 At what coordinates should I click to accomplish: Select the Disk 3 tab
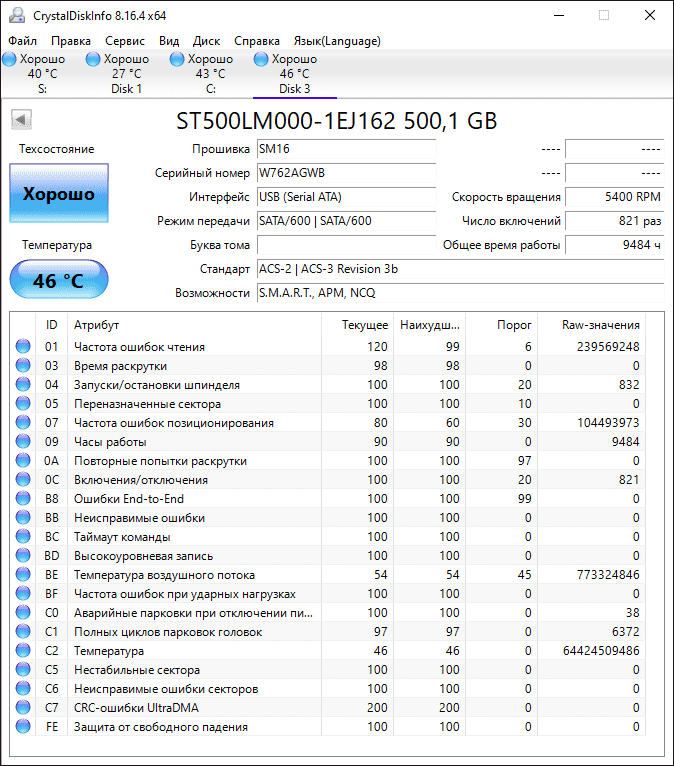click(294, 74)
